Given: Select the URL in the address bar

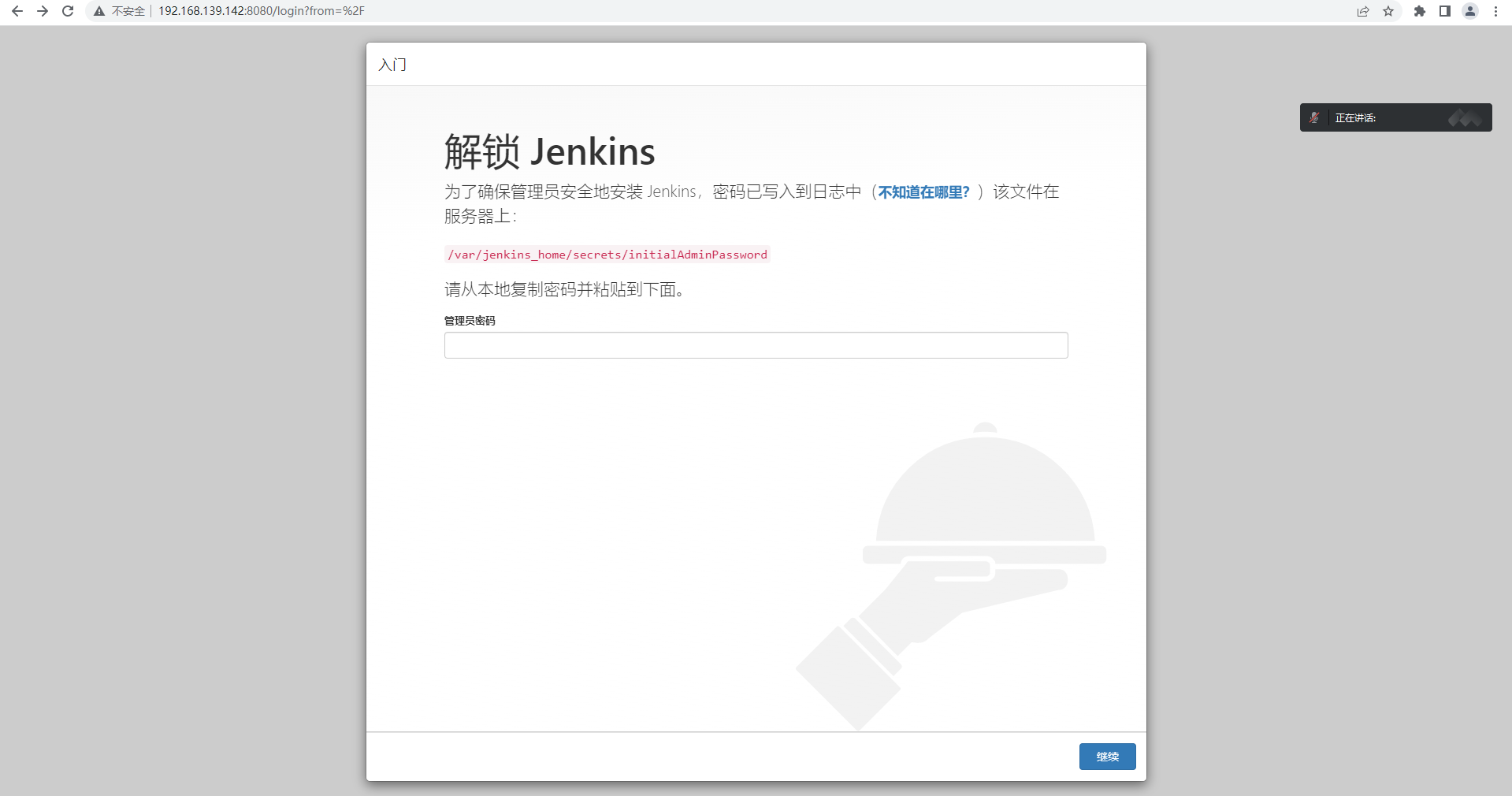Looking at the screenshot, I should point(262,11).
